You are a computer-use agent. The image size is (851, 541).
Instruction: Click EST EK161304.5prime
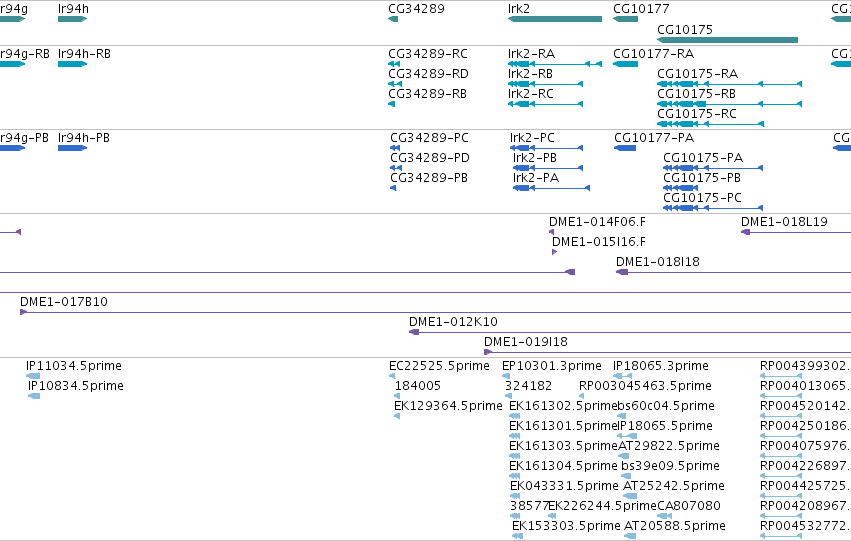[x=563, y=467]
